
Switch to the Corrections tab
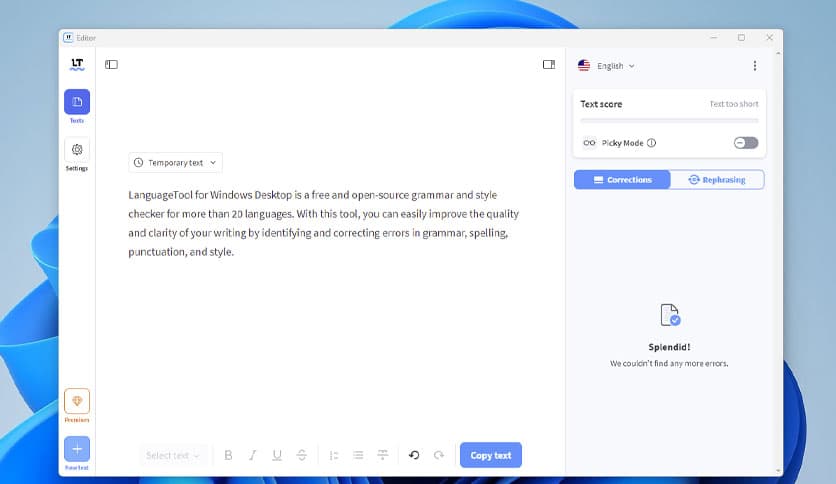click(622, 180)
